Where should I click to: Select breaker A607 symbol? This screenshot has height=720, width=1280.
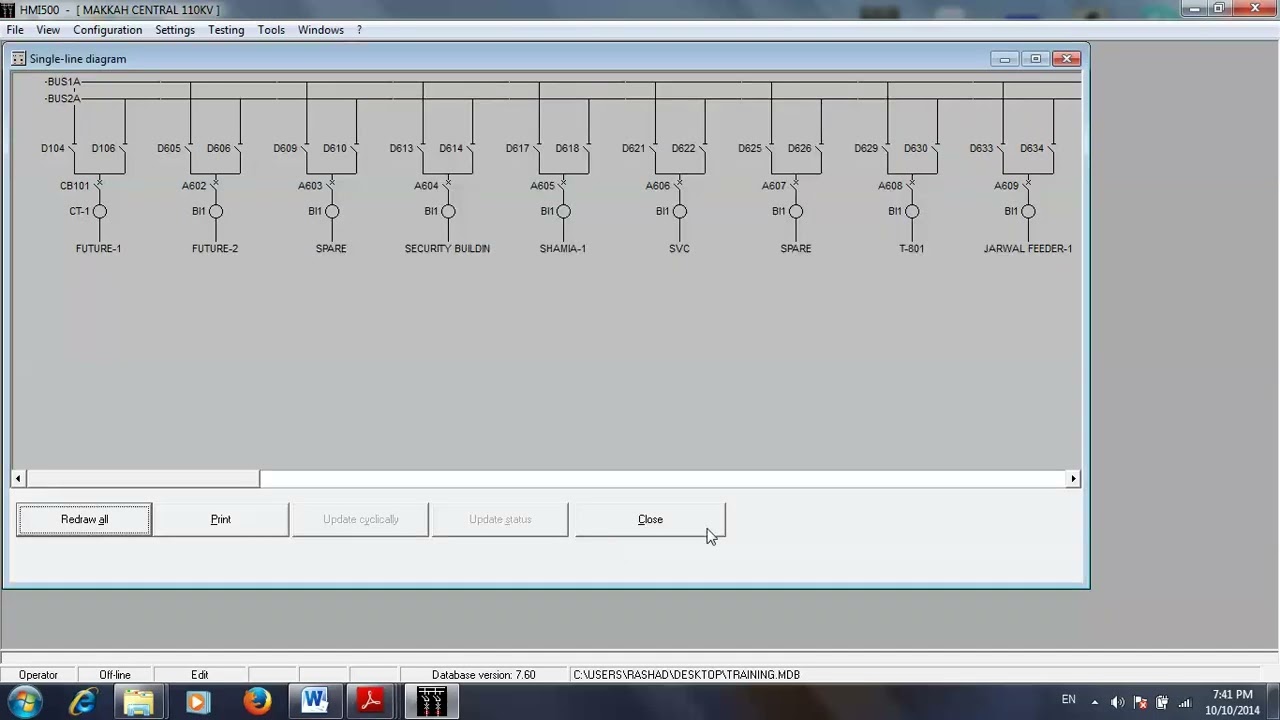tap(795, 185)
